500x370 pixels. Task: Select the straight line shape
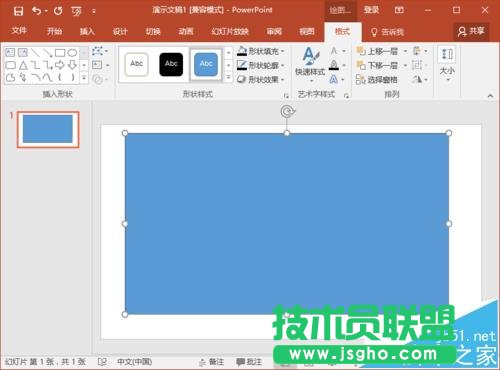click(x=35, y=52)
